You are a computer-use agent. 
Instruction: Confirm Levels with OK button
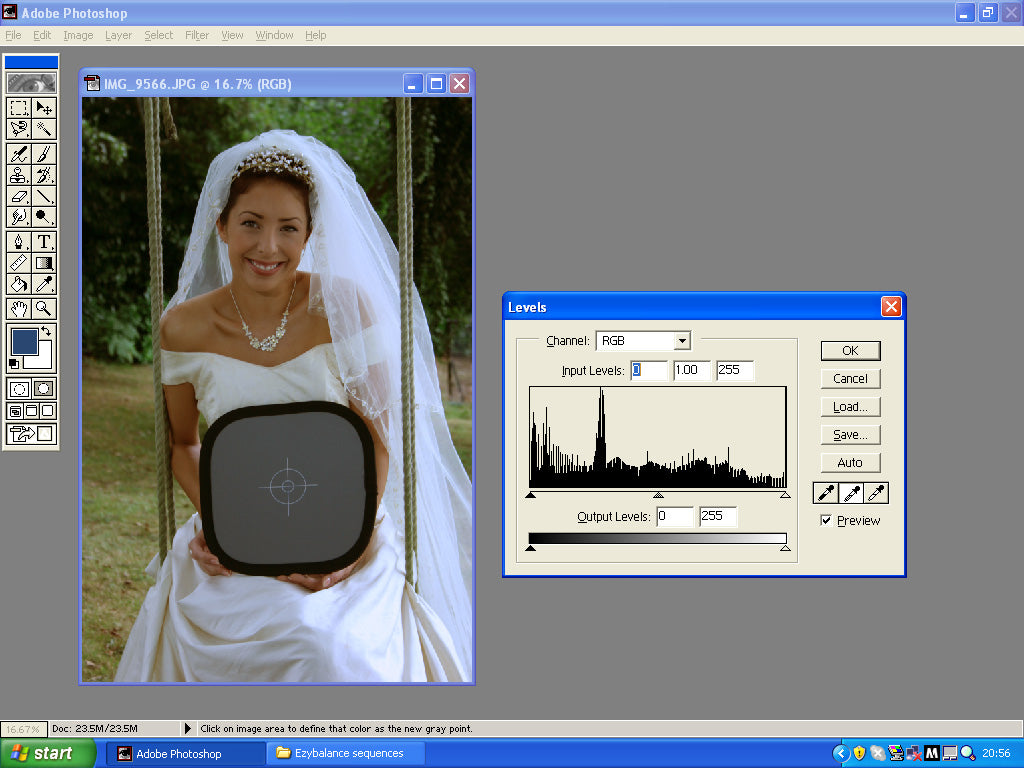850,351
